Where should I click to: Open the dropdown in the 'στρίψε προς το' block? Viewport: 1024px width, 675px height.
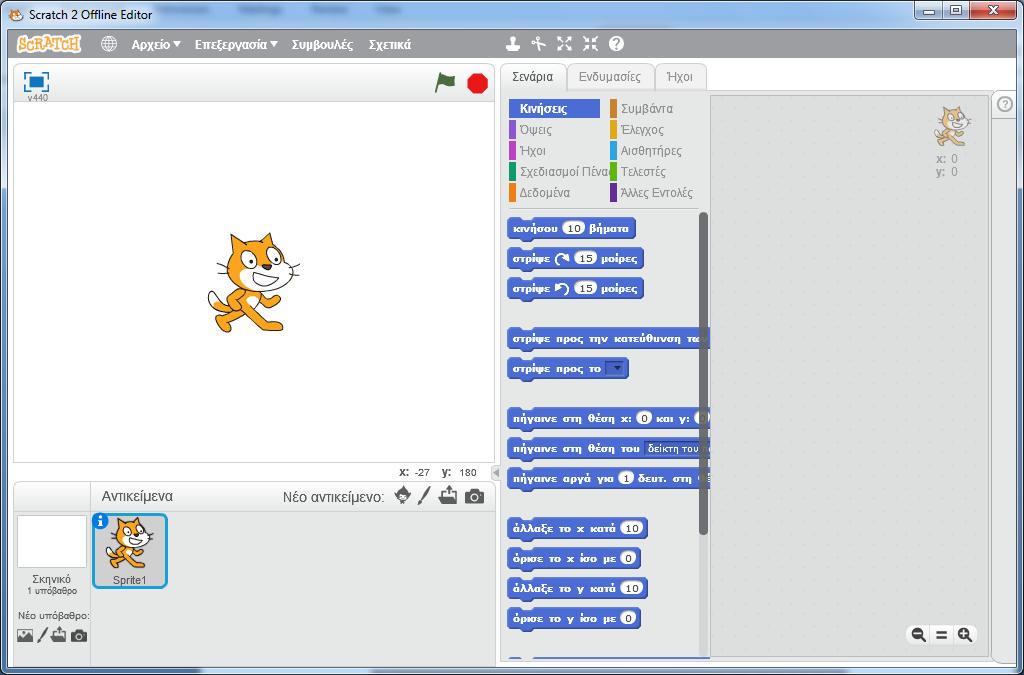(616, 369)
